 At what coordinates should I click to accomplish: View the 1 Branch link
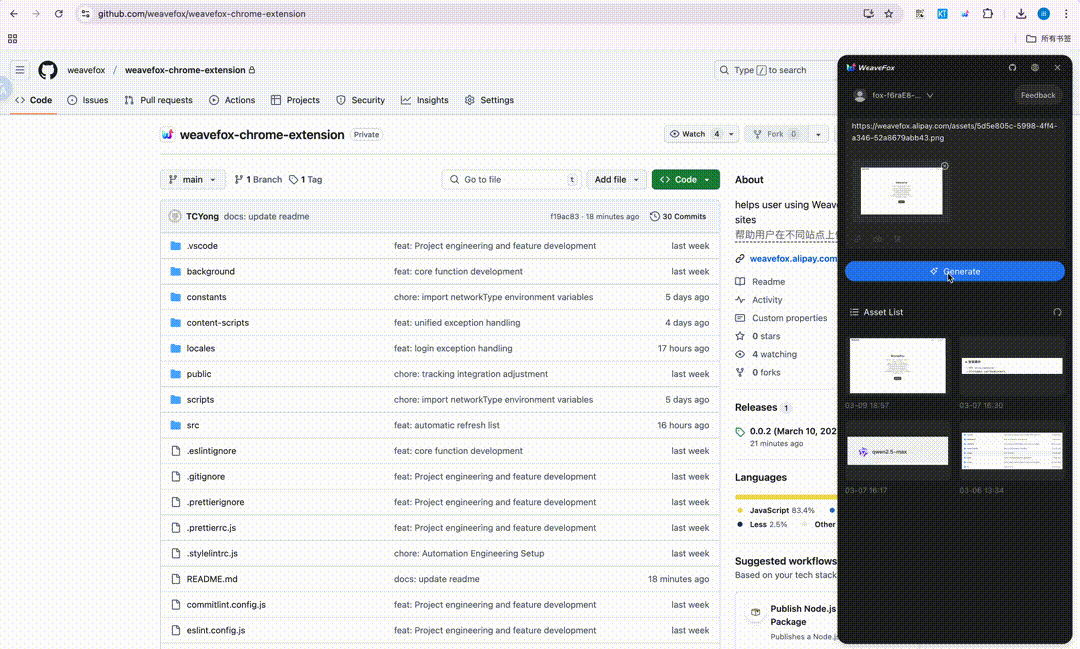[x=258, y=179]
